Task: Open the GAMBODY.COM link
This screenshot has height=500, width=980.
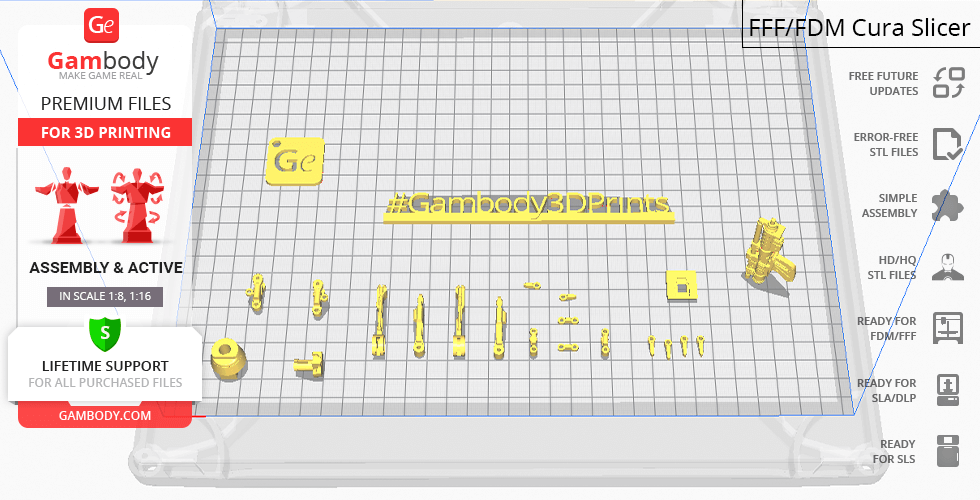Action: click(x=104, y=415)
